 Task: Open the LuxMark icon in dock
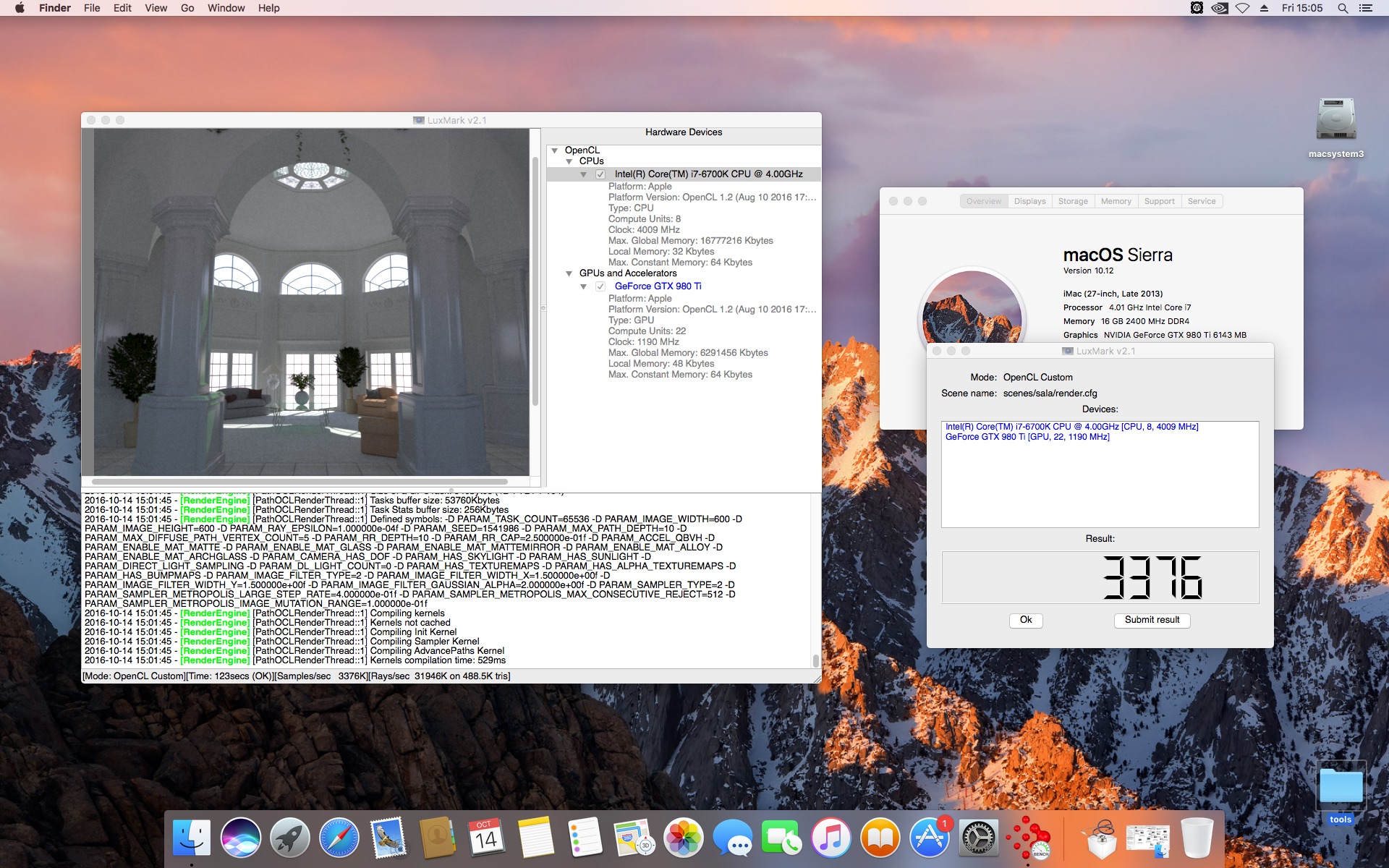(1028, 839)
